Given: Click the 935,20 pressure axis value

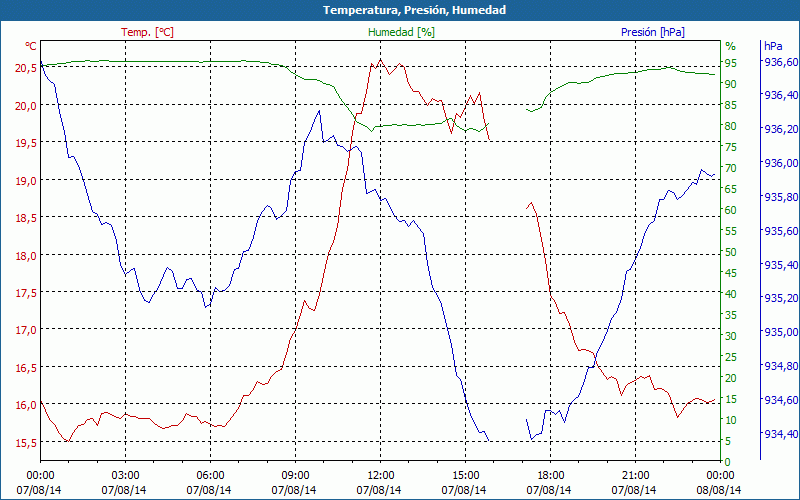Looking at the screenshot, I should click(x=781, y=298).
